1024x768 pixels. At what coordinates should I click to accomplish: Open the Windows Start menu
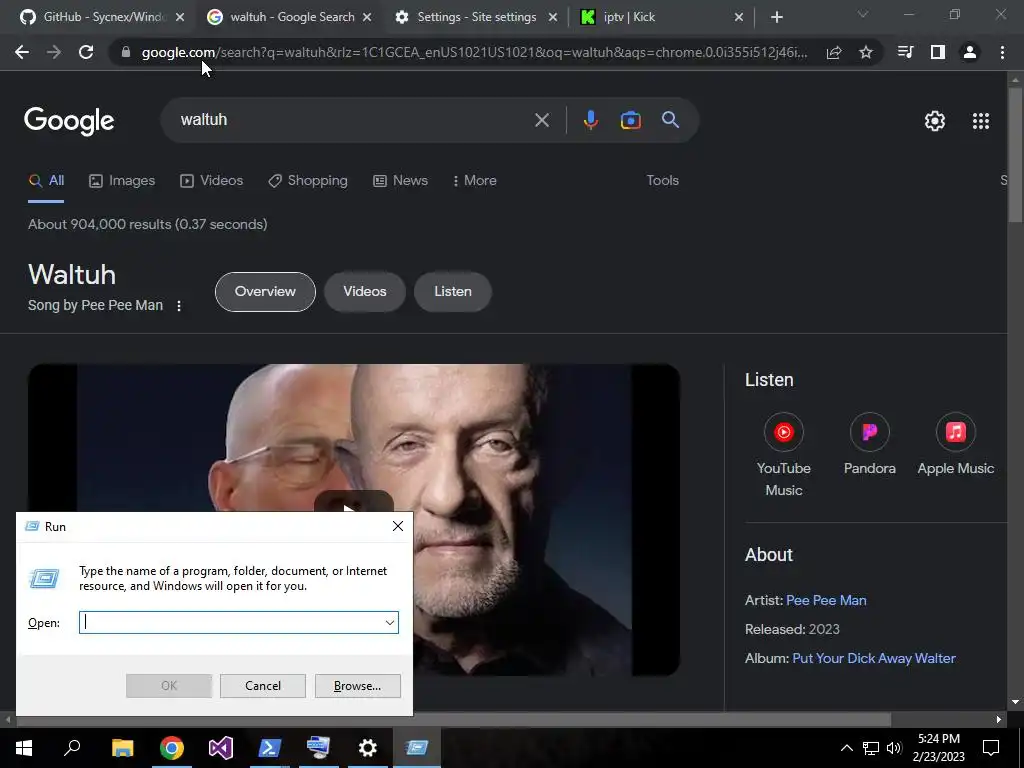tap(24, 748)
